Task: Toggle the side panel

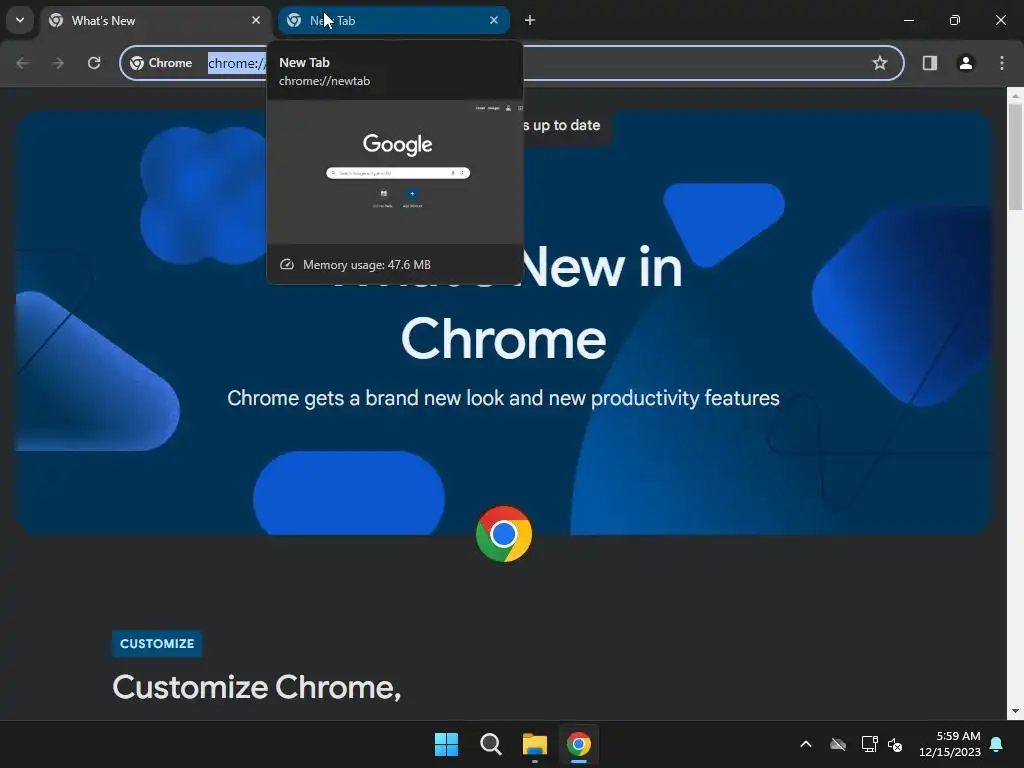Action: (930, 63)
